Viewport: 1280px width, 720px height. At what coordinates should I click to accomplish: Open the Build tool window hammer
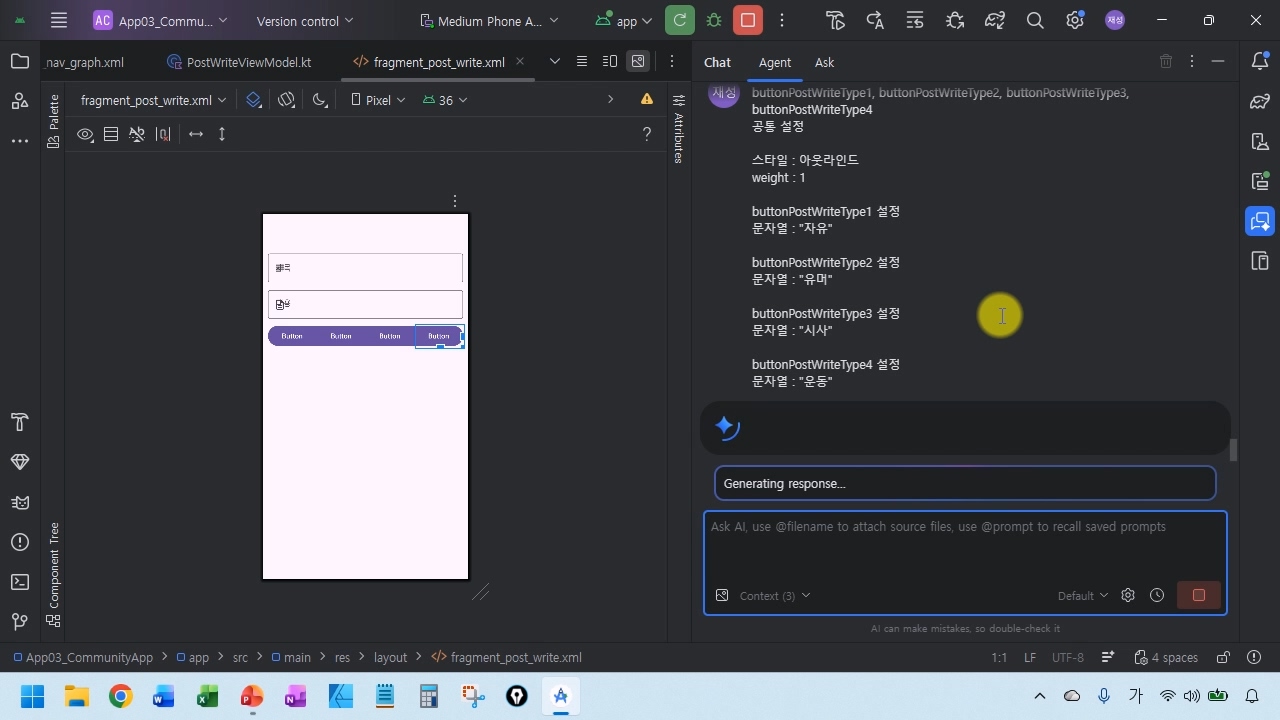[19, 422]
